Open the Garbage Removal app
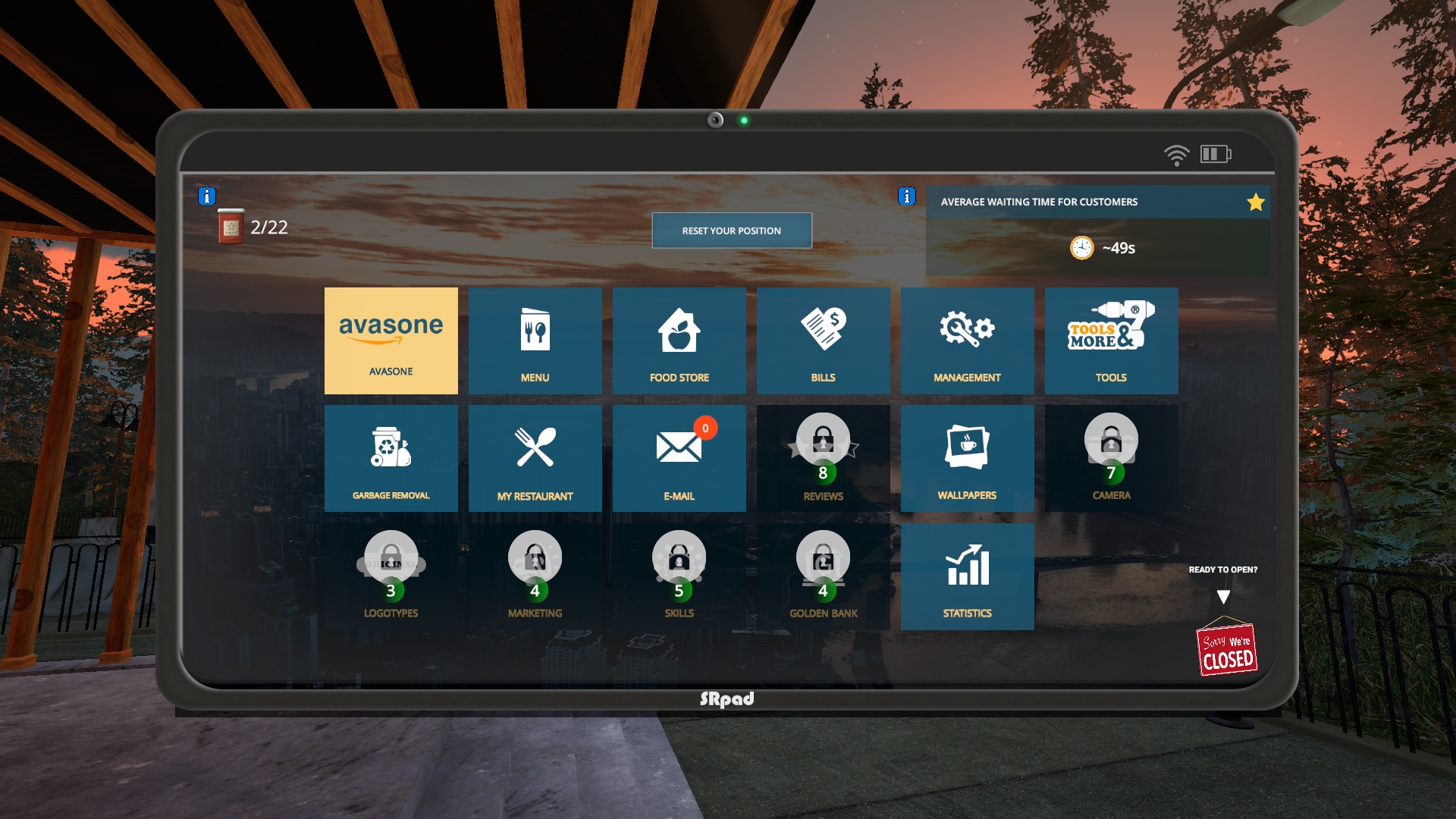1456x819 pixels. point(391,458)
